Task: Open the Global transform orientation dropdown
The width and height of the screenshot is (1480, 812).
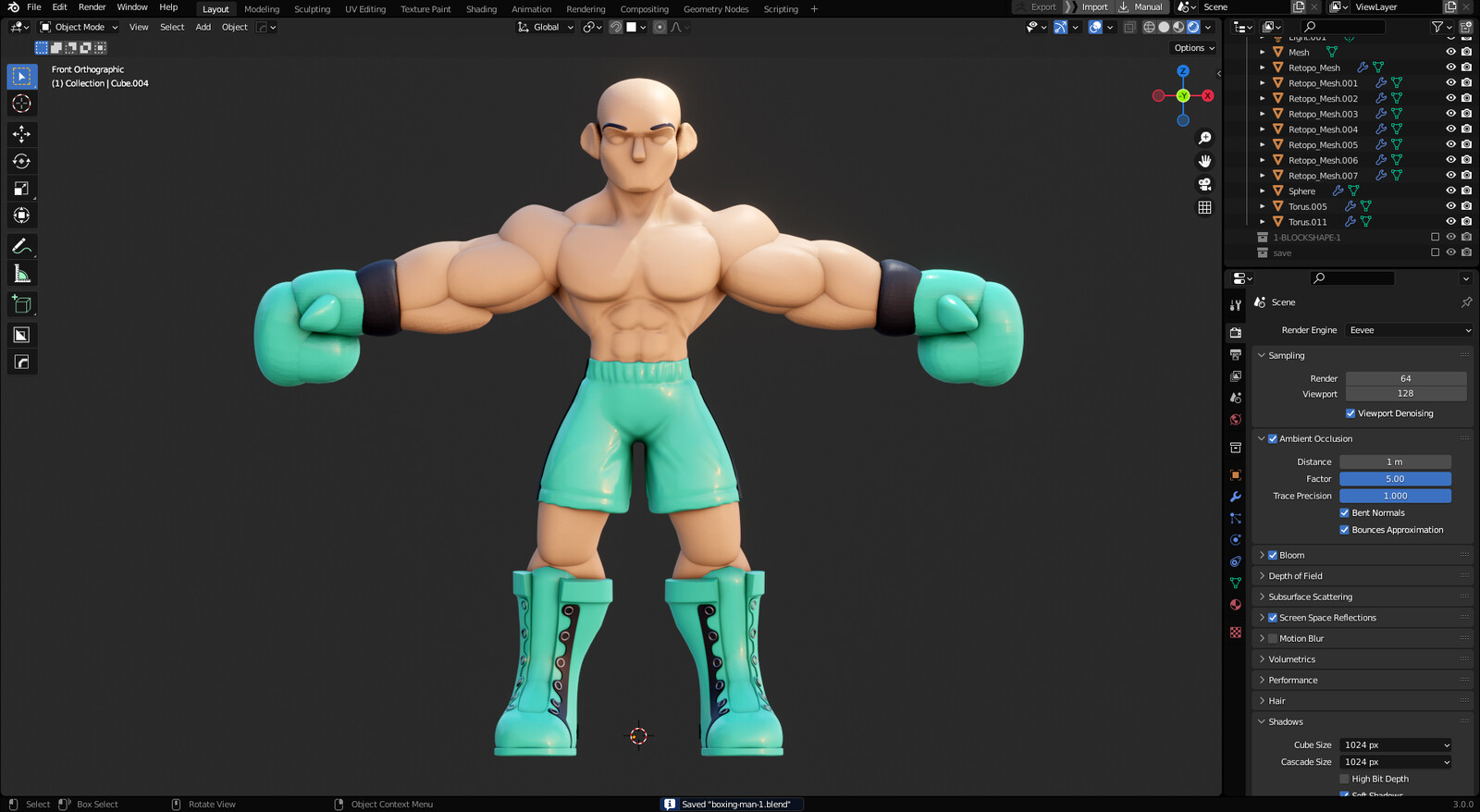Action: (546, 27)
